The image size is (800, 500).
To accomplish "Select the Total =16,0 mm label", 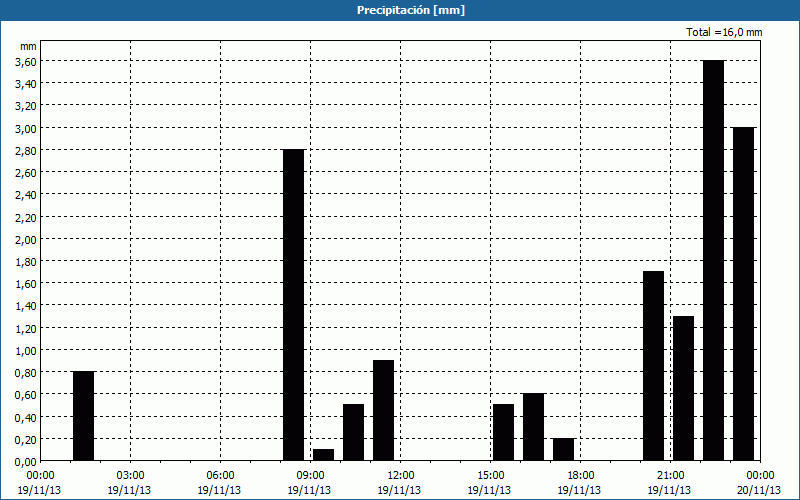I will (724, 32).
